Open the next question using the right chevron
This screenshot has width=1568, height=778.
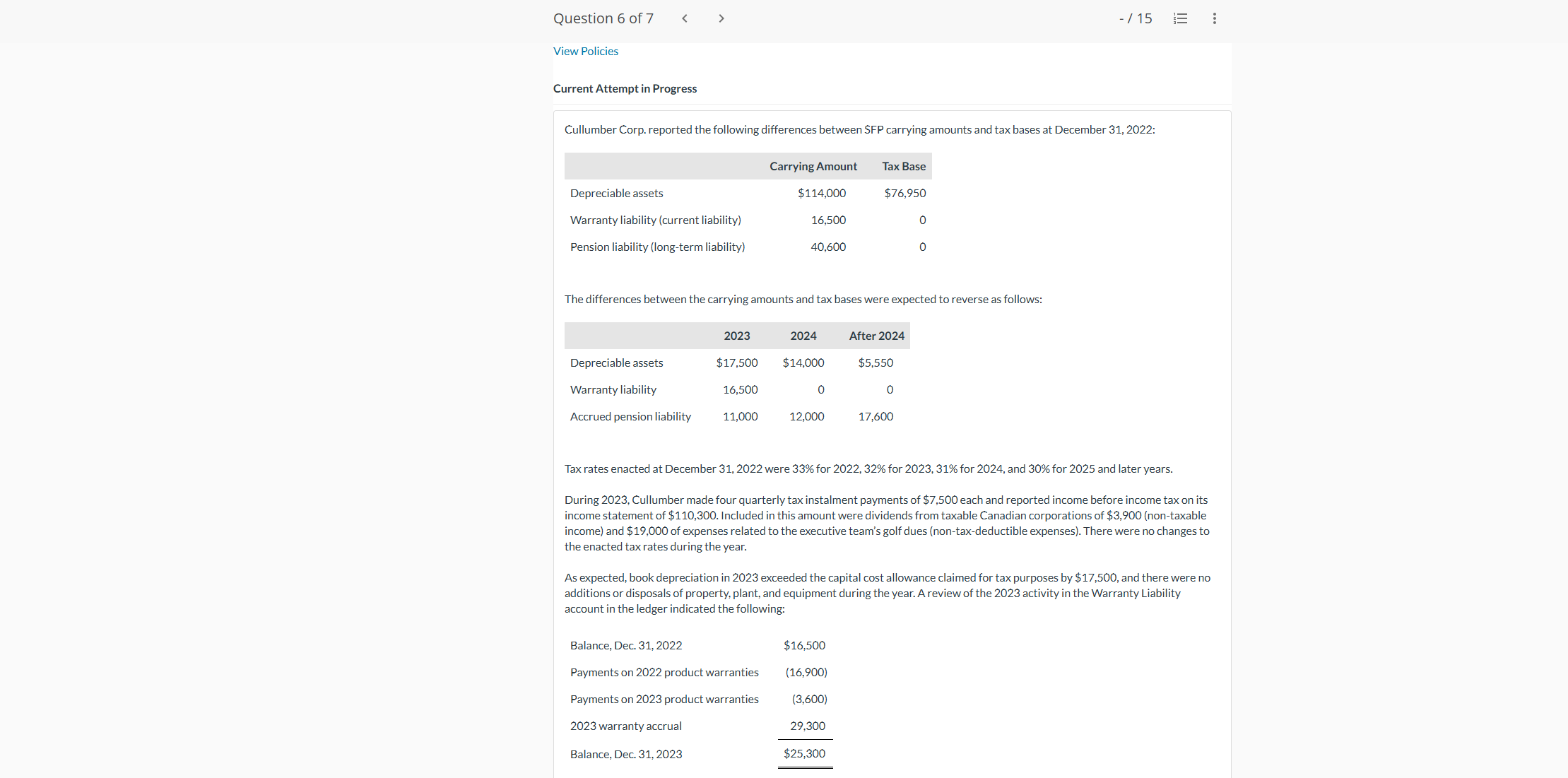pos(721,18)
